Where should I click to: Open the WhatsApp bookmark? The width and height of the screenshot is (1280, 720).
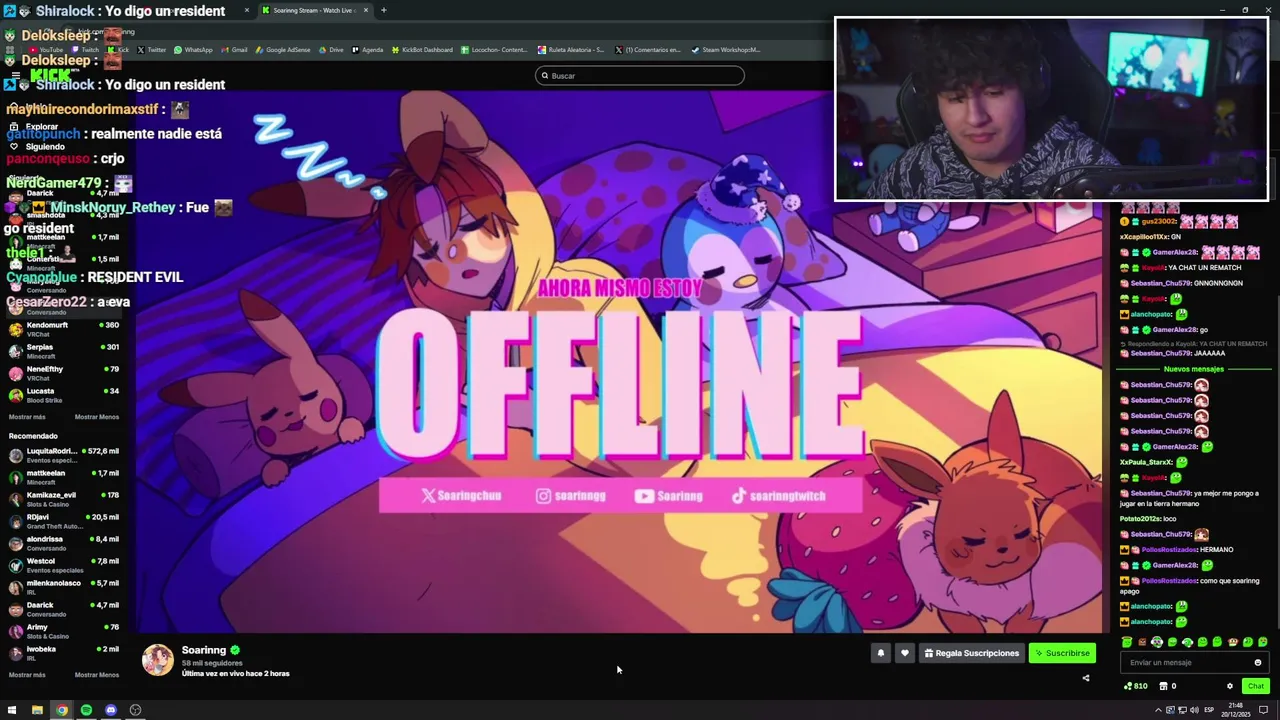coord(193,49)
